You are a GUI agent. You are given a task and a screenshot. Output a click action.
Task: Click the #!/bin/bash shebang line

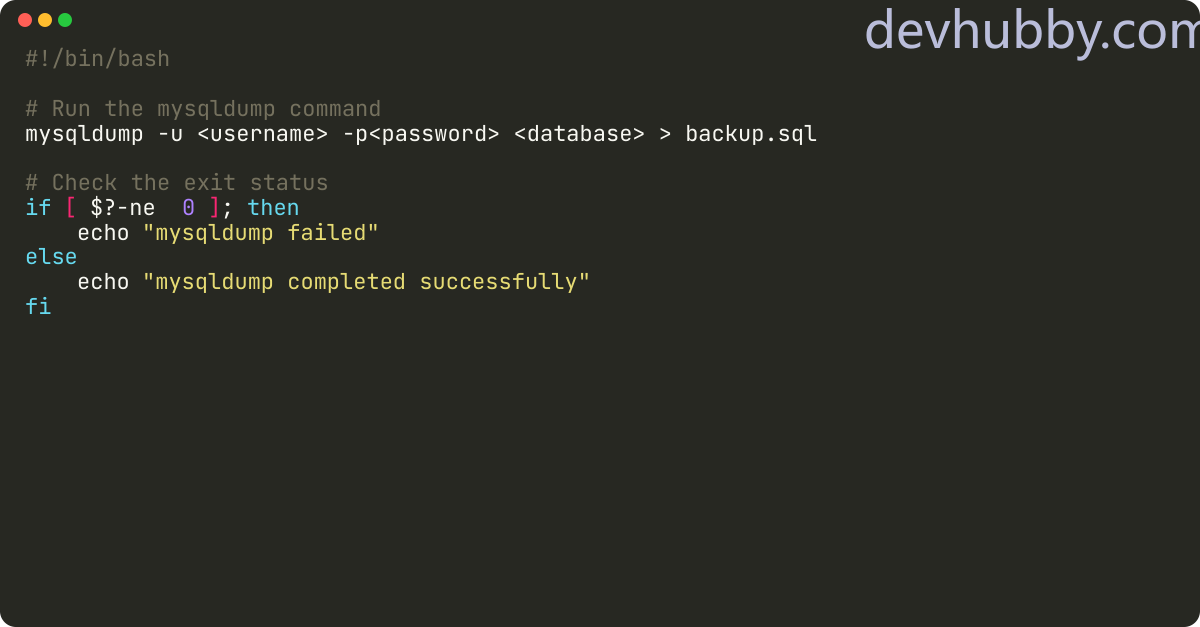(x=98, y=59)
